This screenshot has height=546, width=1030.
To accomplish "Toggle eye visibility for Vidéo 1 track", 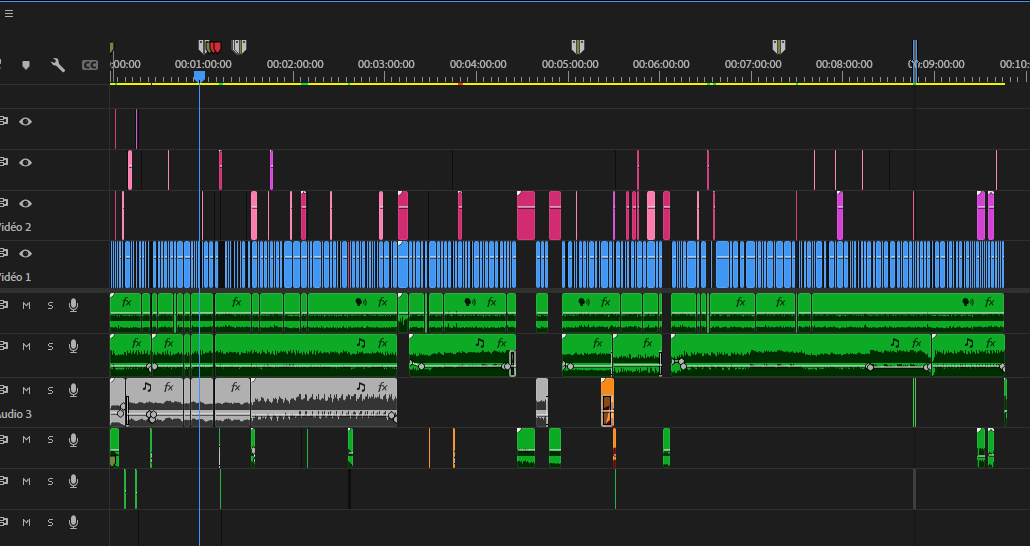I will (x=26, y=254).
